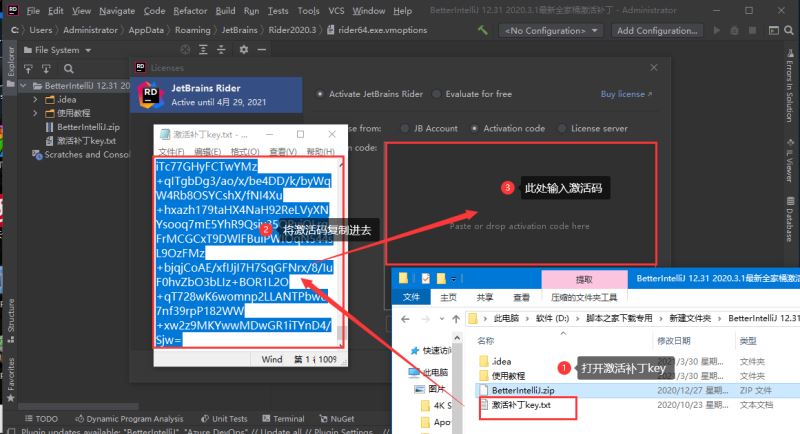Click second filter icon below File System

(x=46, y=68)
